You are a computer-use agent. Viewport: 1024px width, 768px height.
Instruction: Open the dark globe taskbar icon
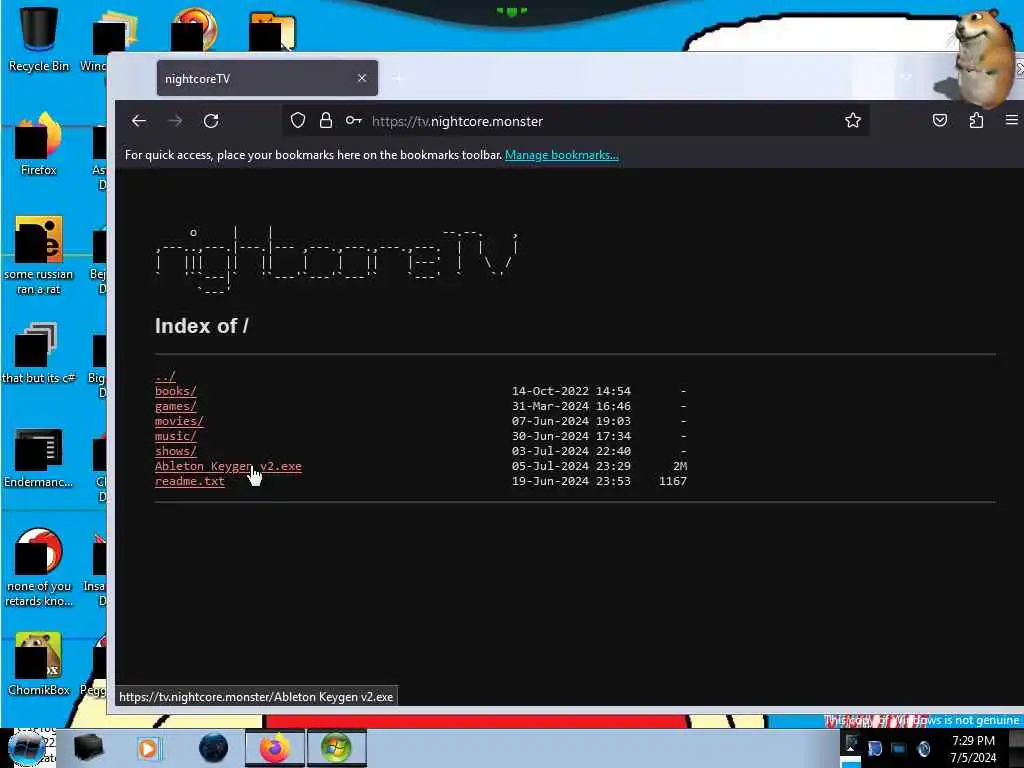pyautogui.click(x=213, y=748)
